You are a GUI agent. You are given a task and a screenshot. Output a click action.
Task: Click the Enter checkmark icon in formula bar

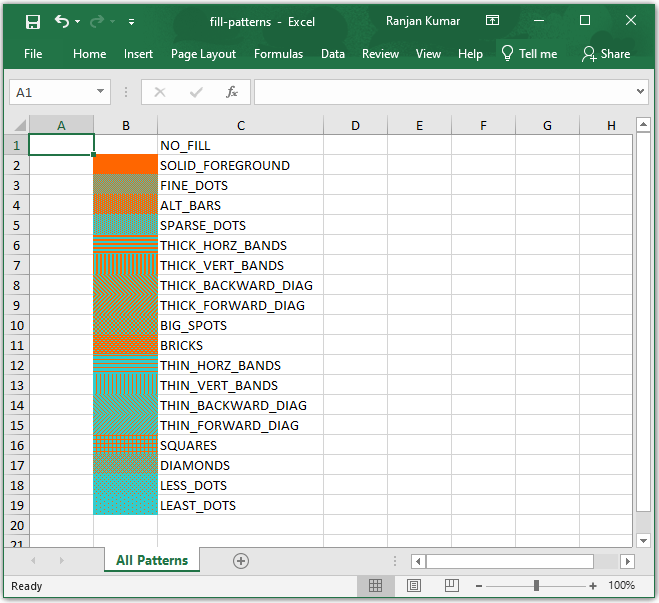click(x=196, y=92)
